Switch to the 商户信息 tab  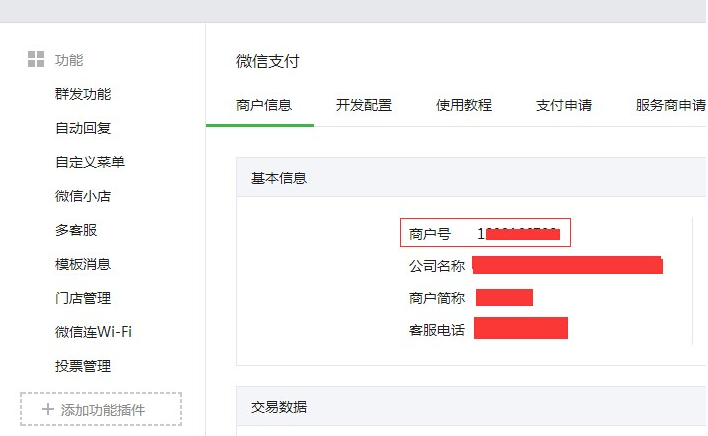264,105
